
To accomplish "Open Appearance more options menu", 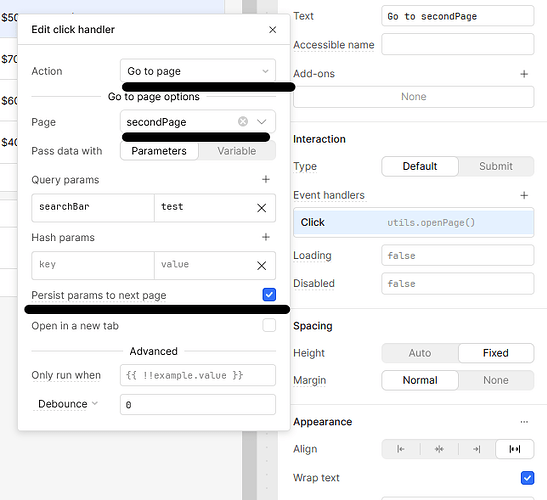I will [524, 422].
